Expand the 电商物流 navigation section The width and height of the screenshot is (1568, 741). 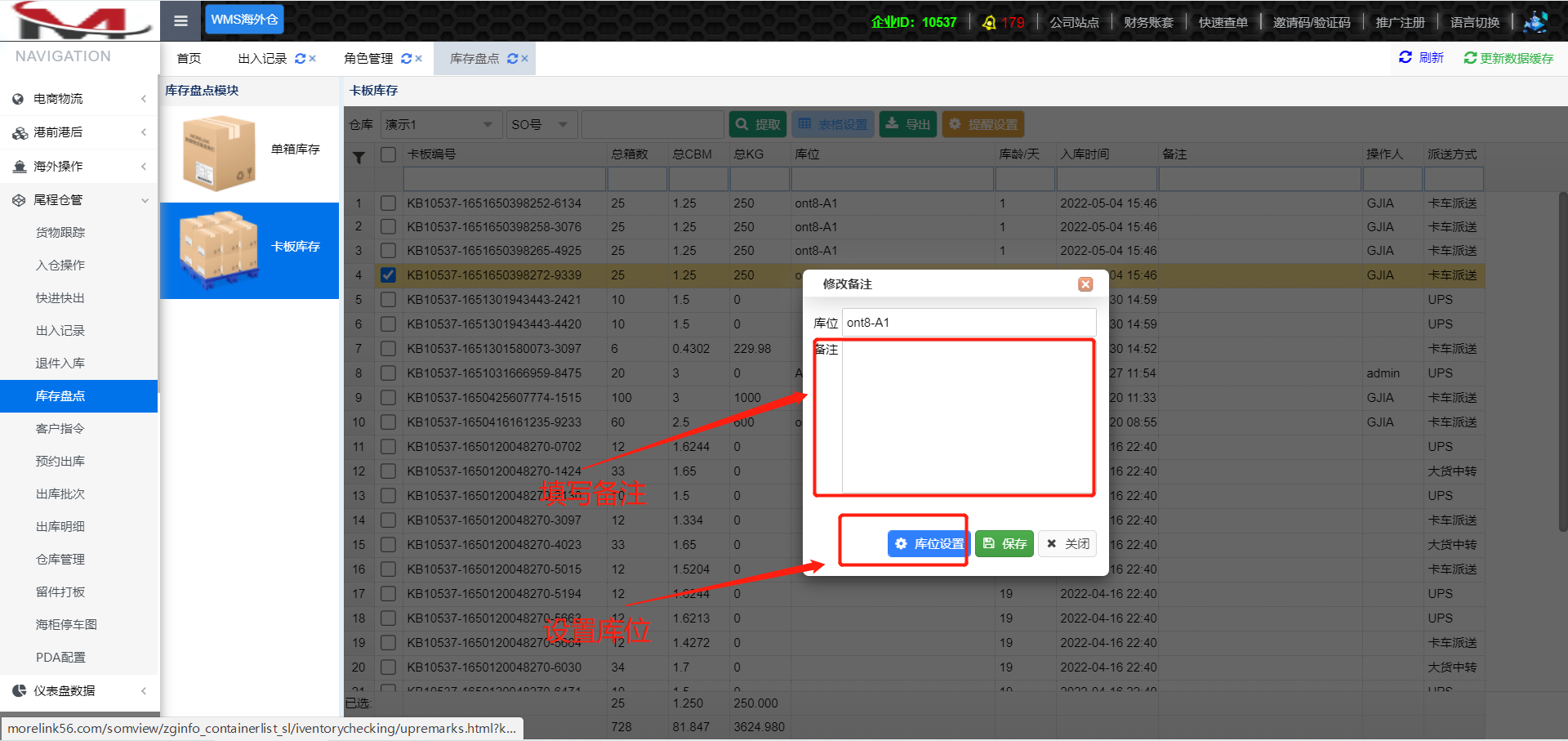pos(79,99)
